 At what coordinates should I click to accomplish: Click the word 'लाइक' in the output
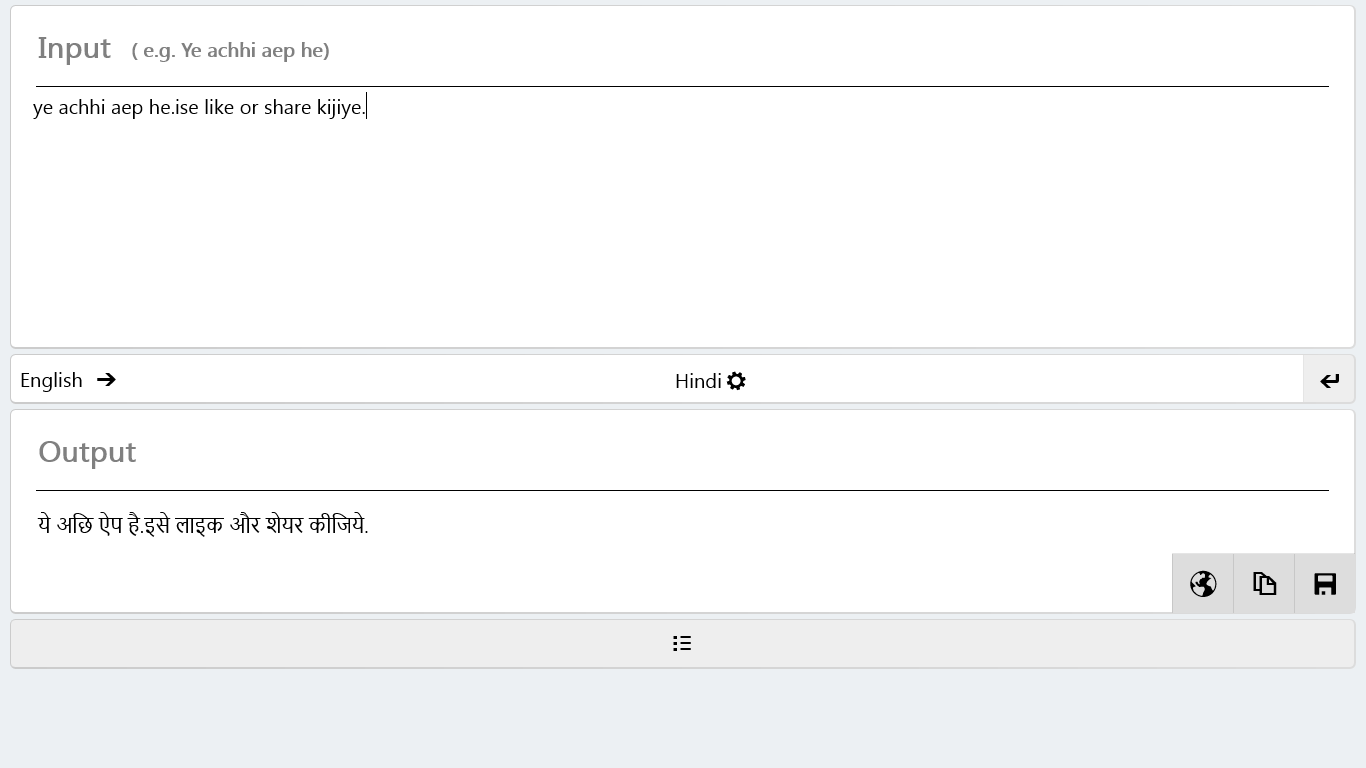tap(199, 525)
